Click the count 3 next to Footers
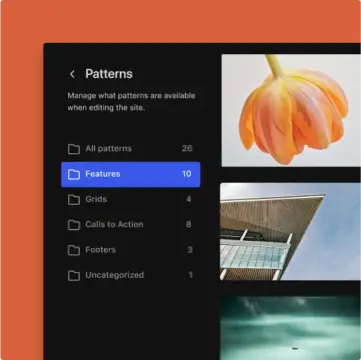 [x=190, y=250]
